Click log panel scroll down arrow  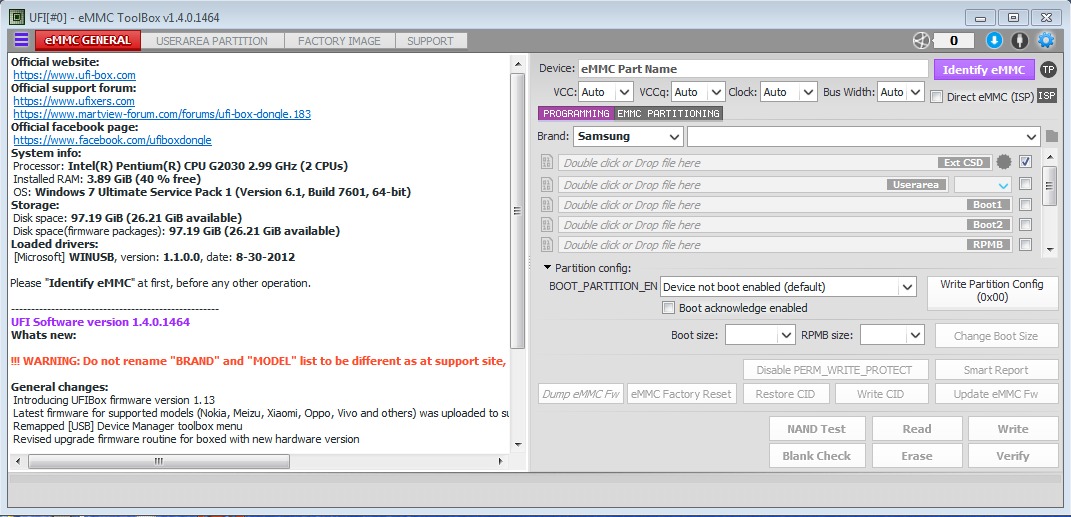click(518, 445)
